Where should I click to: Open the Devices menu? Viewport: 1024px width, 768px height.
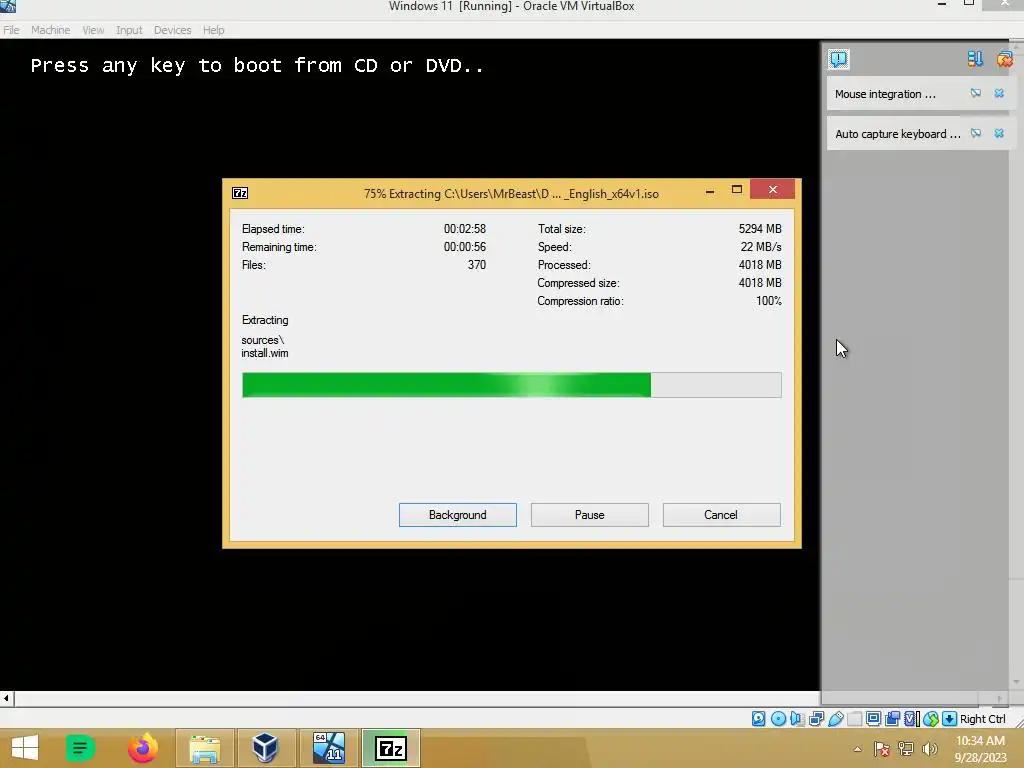(x=172, y=30)
